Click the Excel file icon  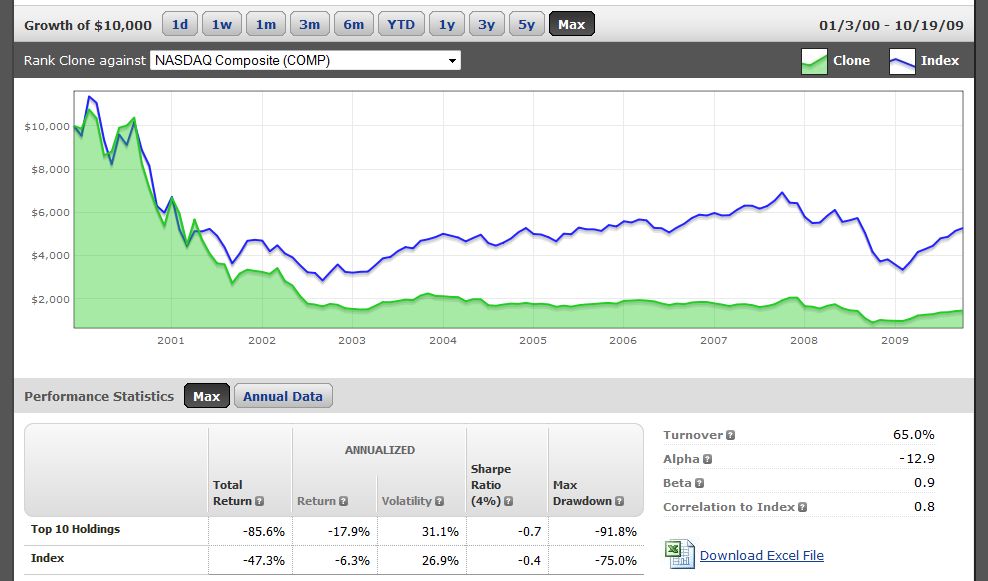[x=679, y=554]
